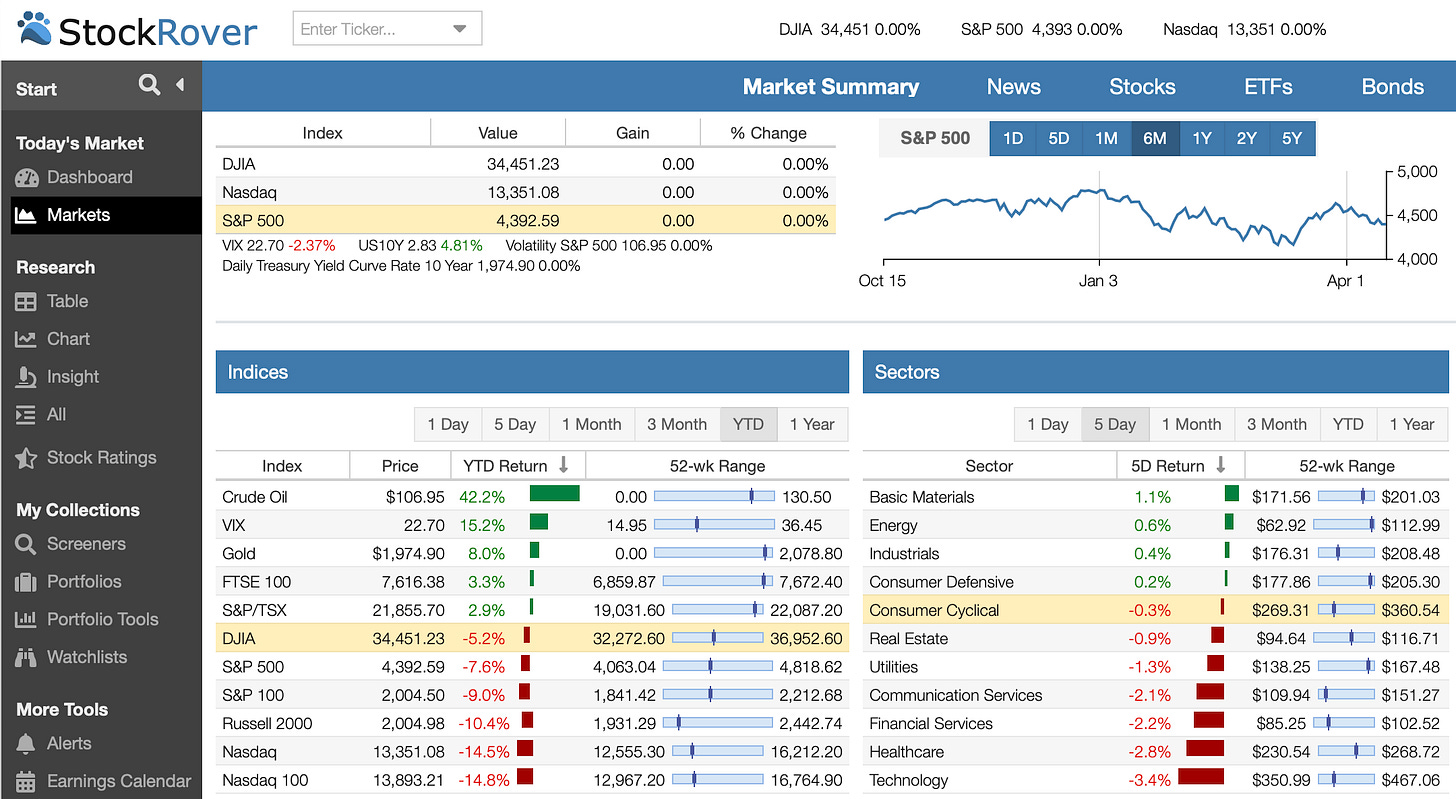The width and height of the screenshot is (1456, 799).
Task: Click Crude Oil 52-wk range bar
Action: tap(714, 497)
